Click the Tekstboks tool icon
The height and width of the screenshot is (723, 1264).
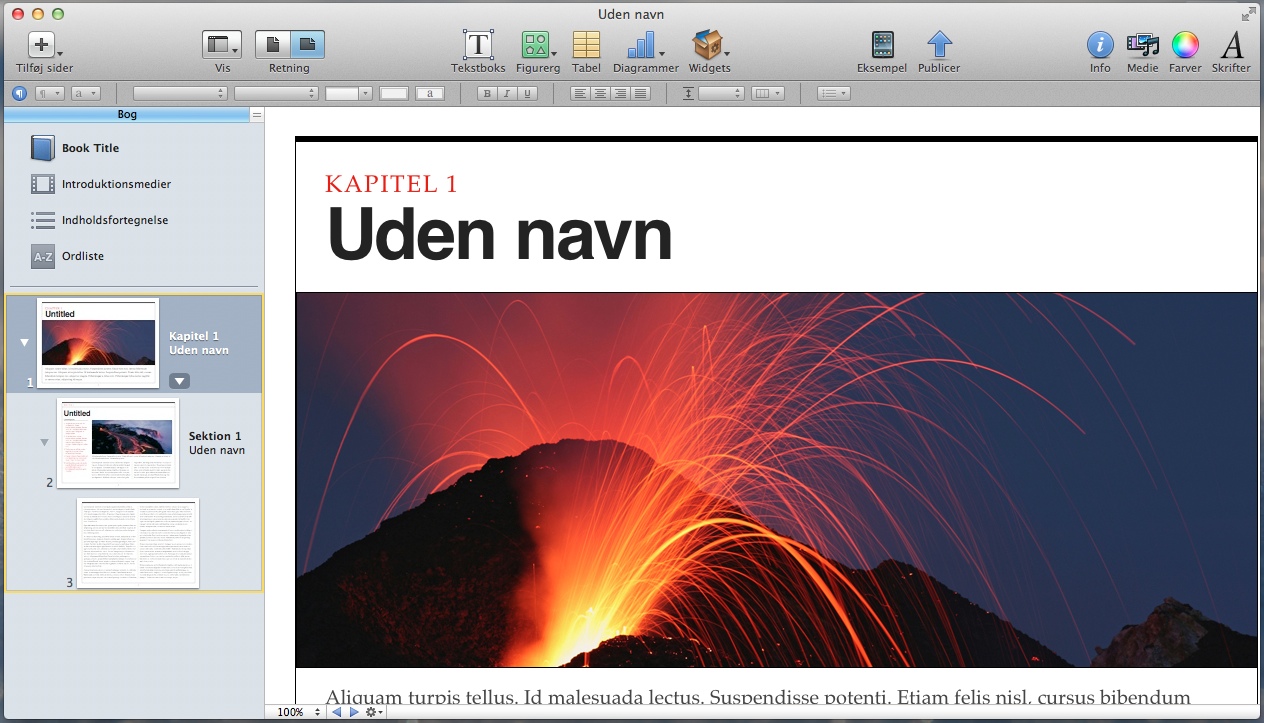(478, 45)
